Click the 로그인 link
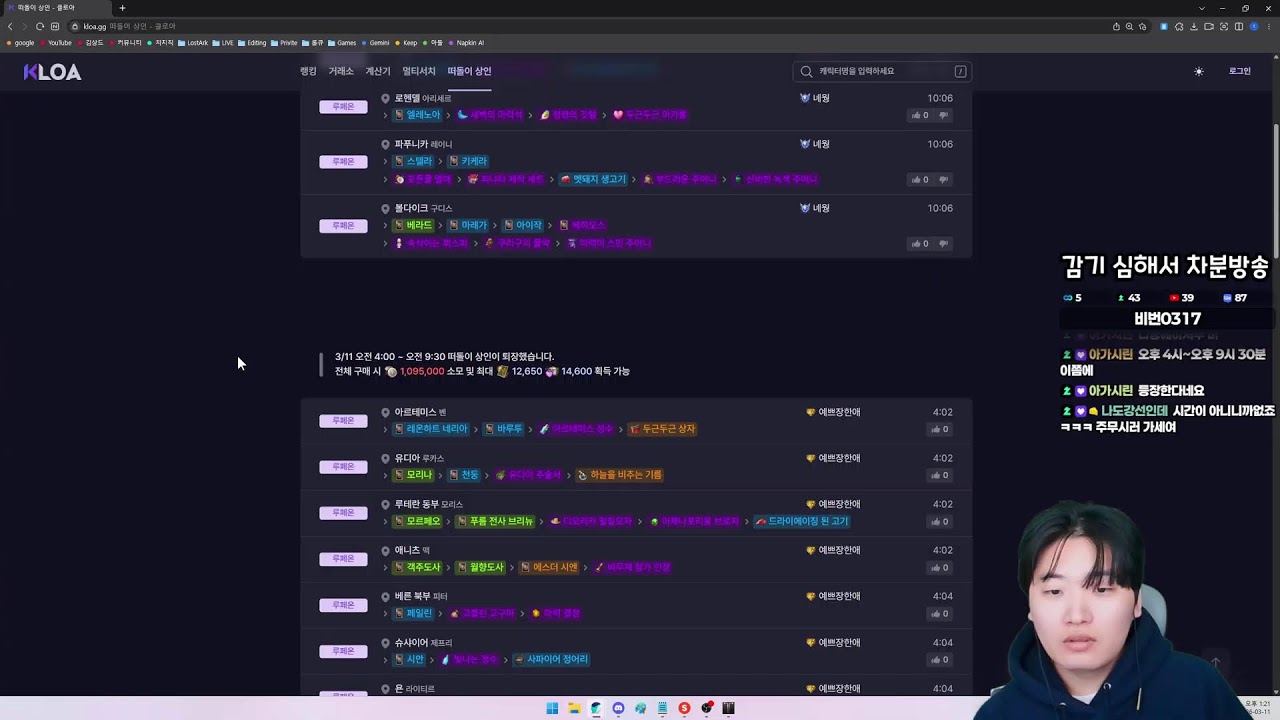This screenshot has height=720, width=1280. point(1240,71)
